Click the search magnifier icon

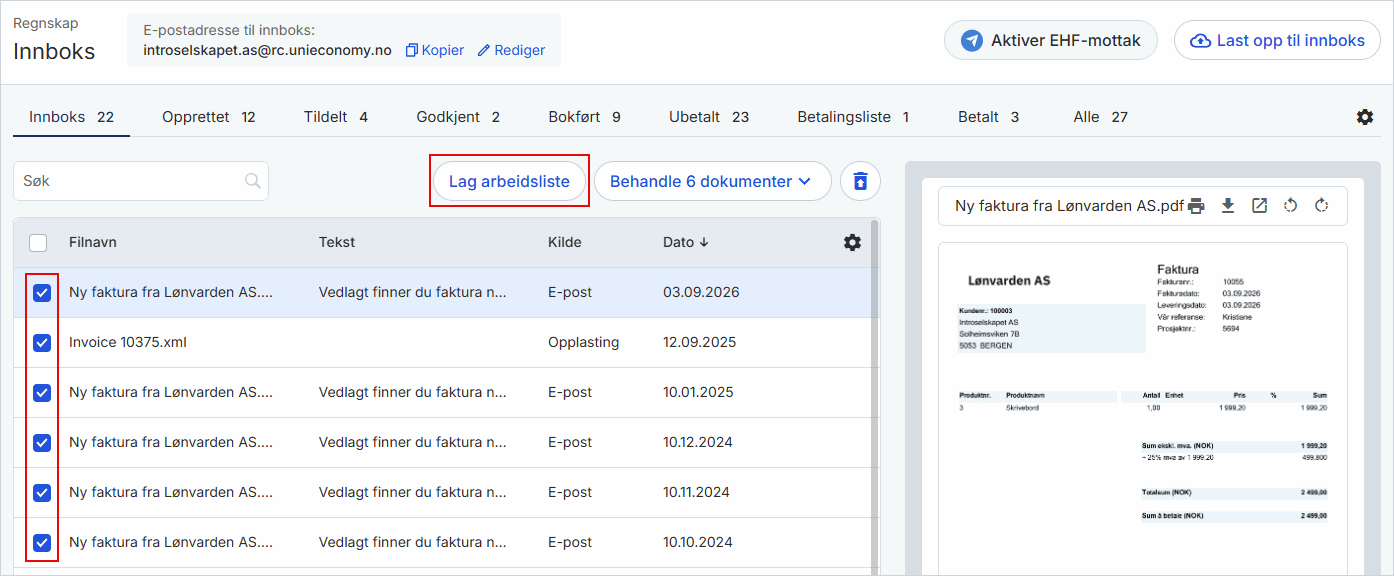tap(253, 181)
